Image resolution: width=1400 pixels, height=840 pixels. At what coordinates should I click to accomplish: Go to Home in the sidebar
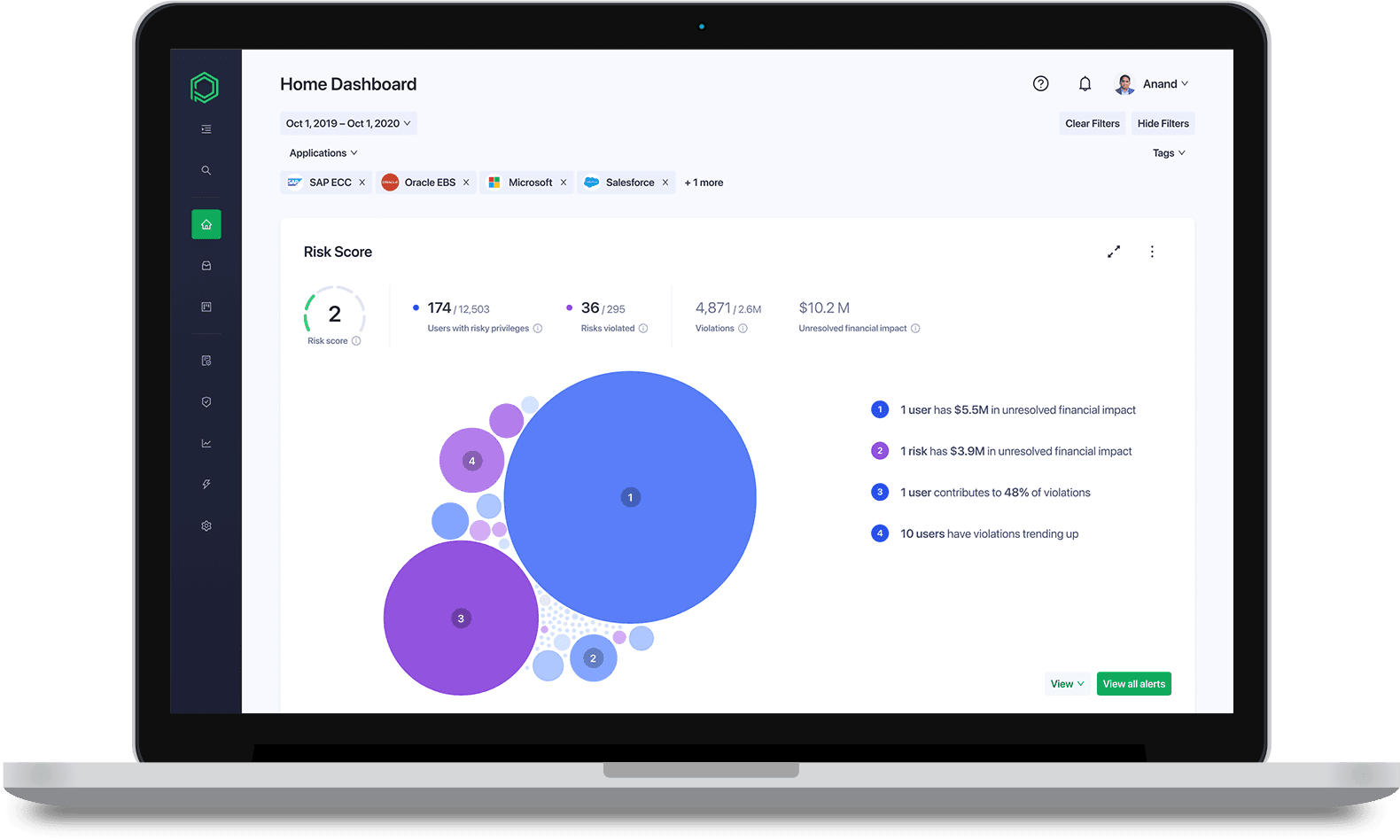[206, 224]
